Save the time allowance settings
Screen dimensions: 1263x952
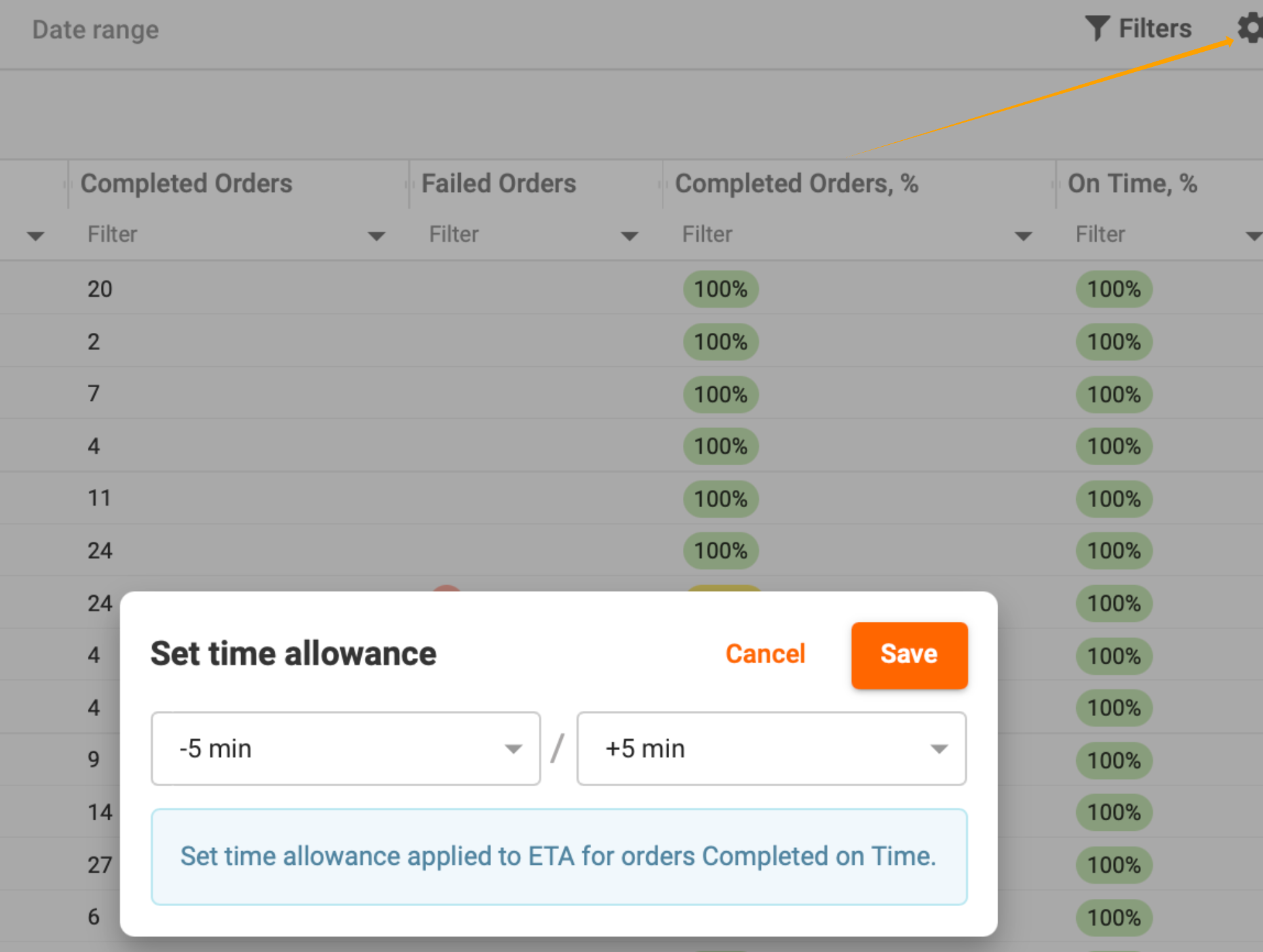click(909, 655)
